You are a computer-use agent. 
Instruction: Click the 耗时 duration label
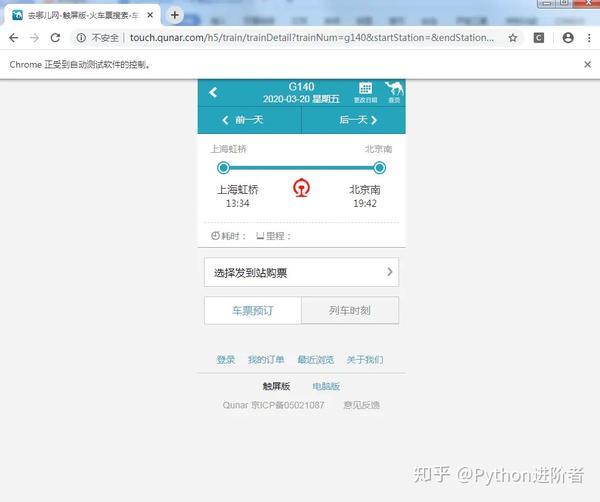(x=228, y=236)
